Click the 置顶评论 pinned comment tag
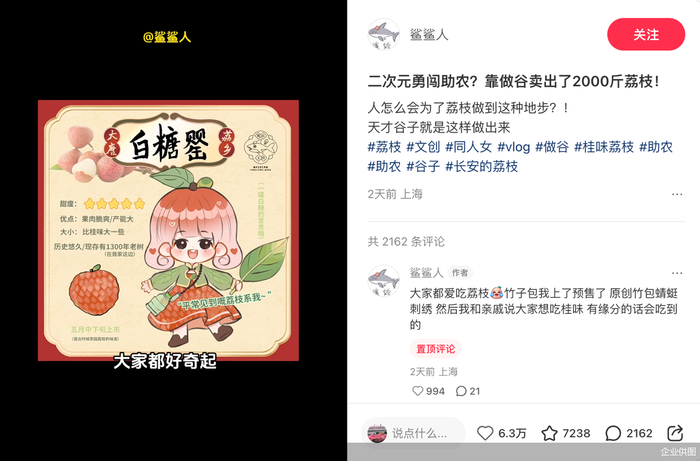 (436, 349)
